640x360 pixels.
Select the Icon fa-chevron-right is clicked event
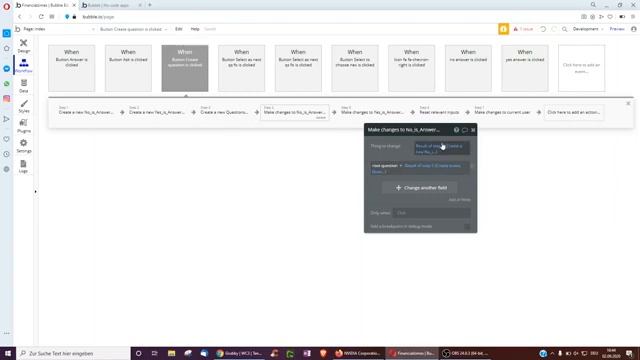tap(411, 68)
